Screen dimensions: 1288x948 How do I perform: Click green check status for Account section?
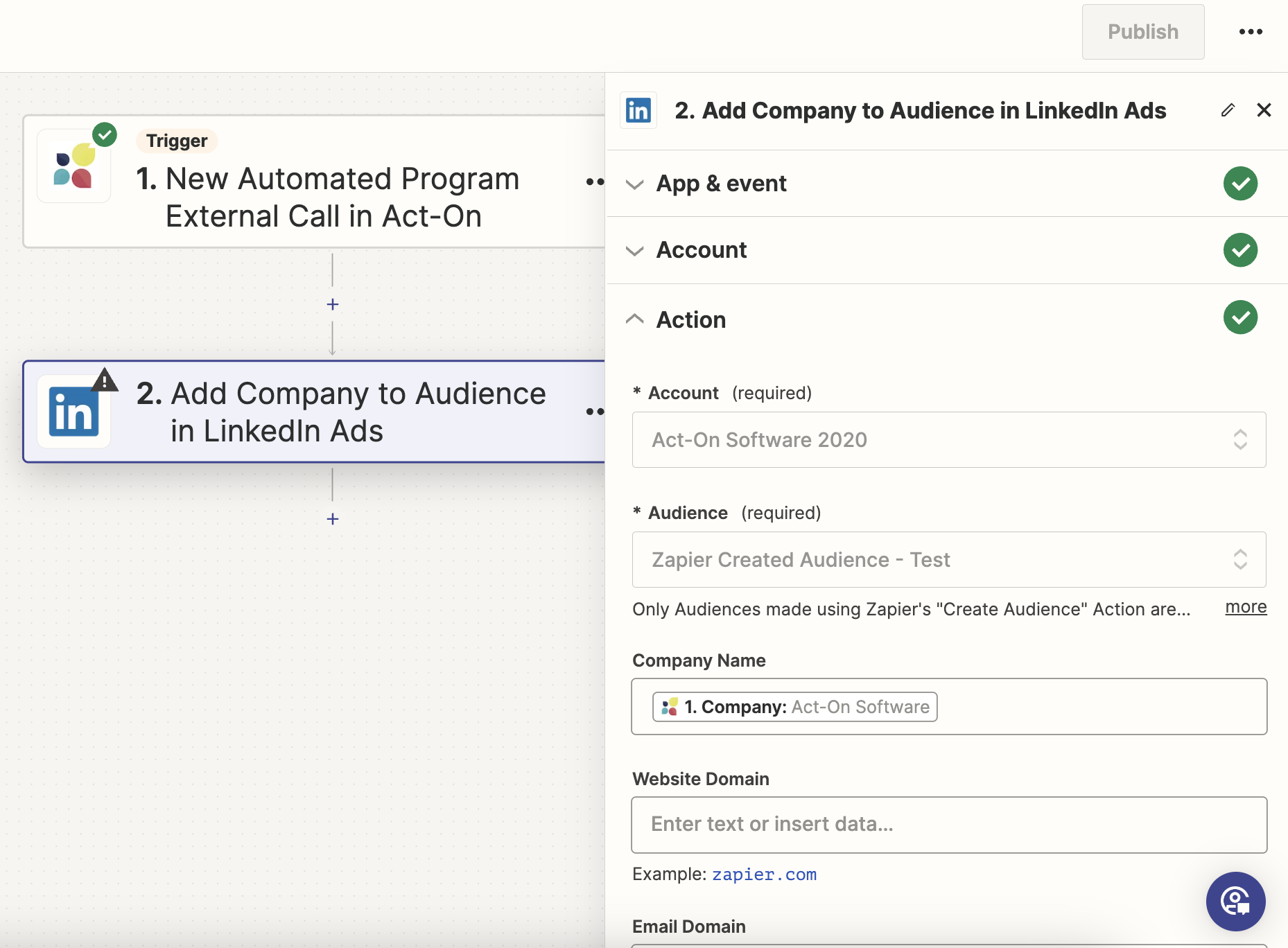(1240, 250)
